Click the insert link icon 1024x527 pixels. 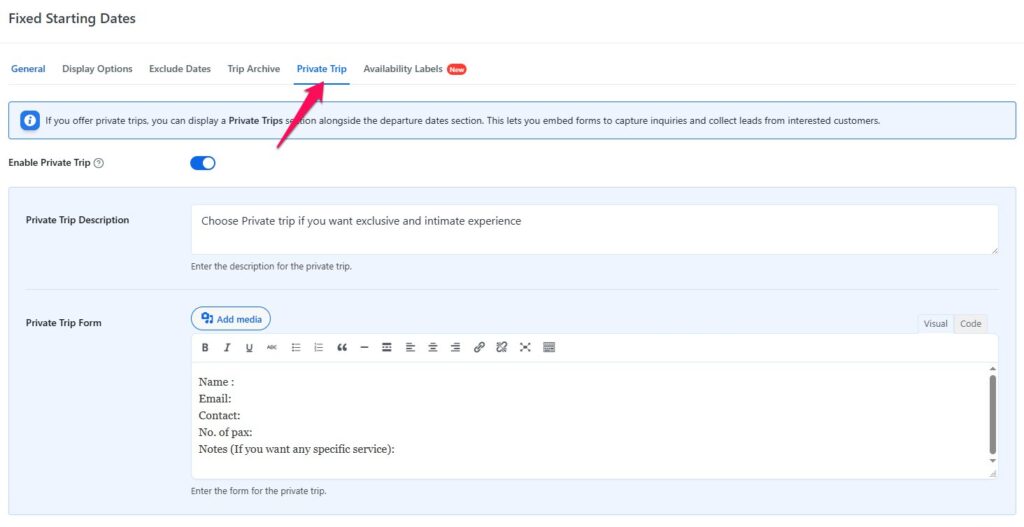click(479, 348)
